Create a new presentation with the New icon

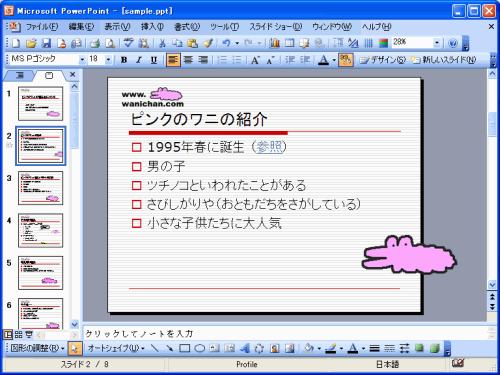(16, 43)
